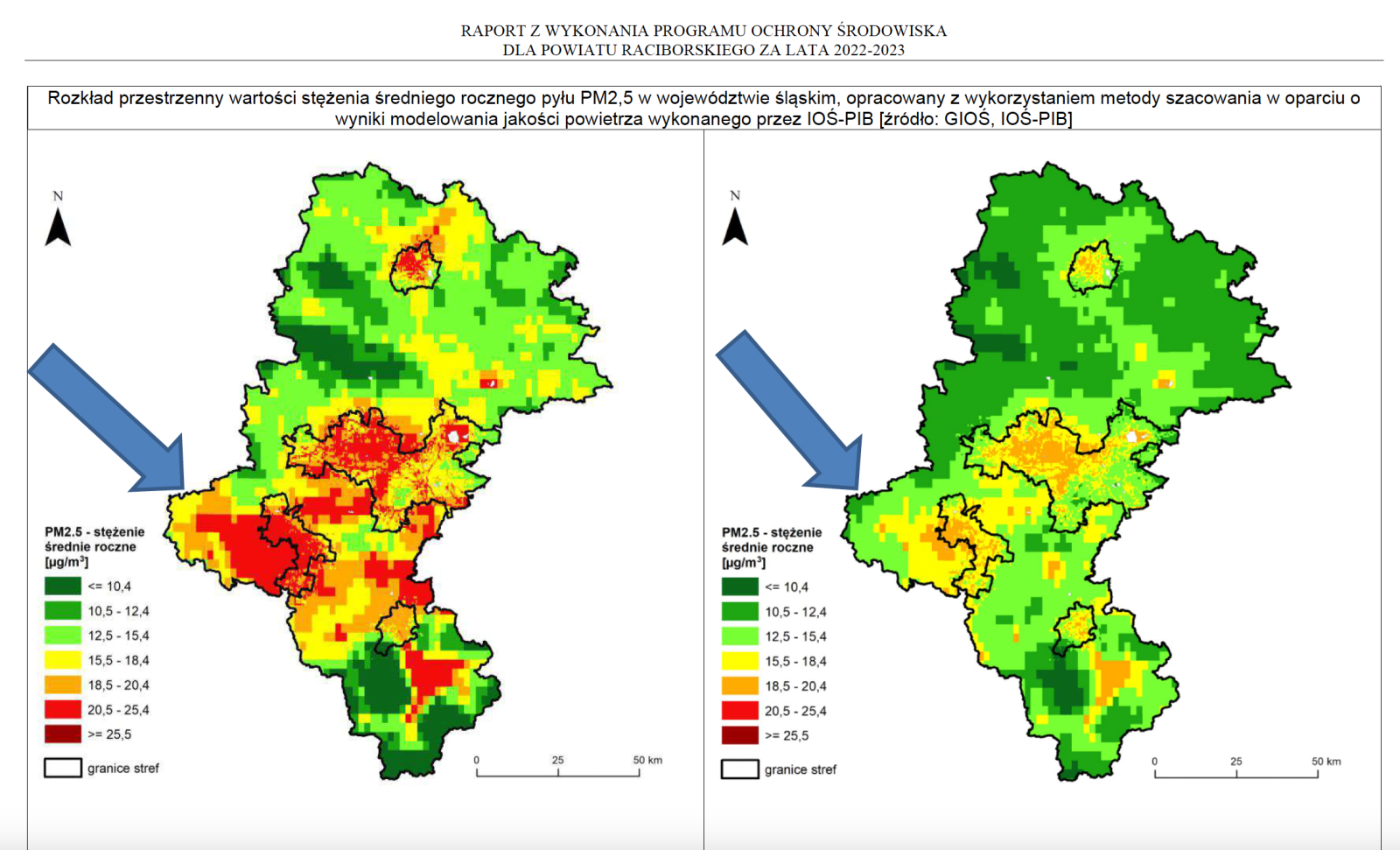This screenshot has width=1400, height=850.
Task: Click the '50 km' label on the right scale bar
Action: [1326, 761]
